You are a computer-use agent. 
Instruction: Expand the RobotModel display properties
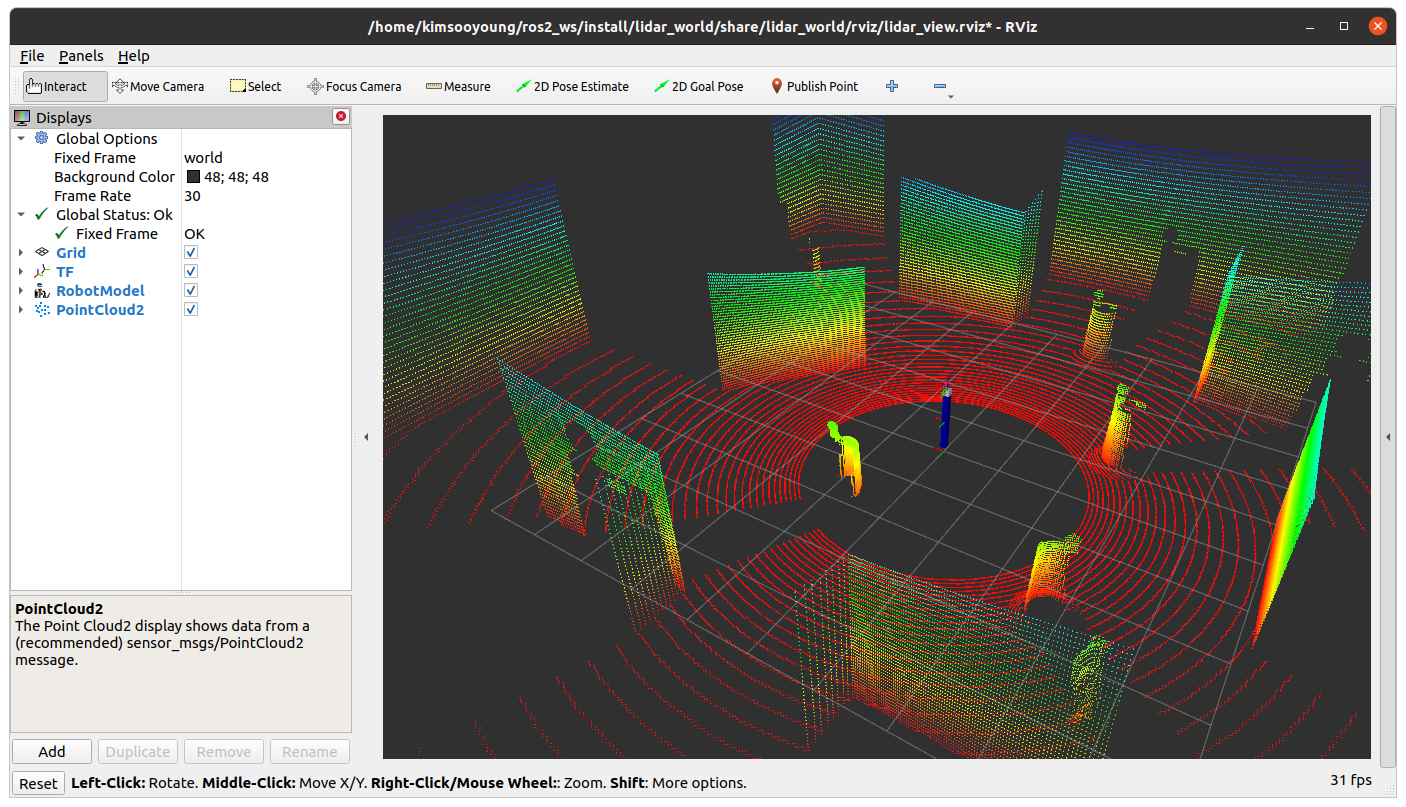point(21,291)
